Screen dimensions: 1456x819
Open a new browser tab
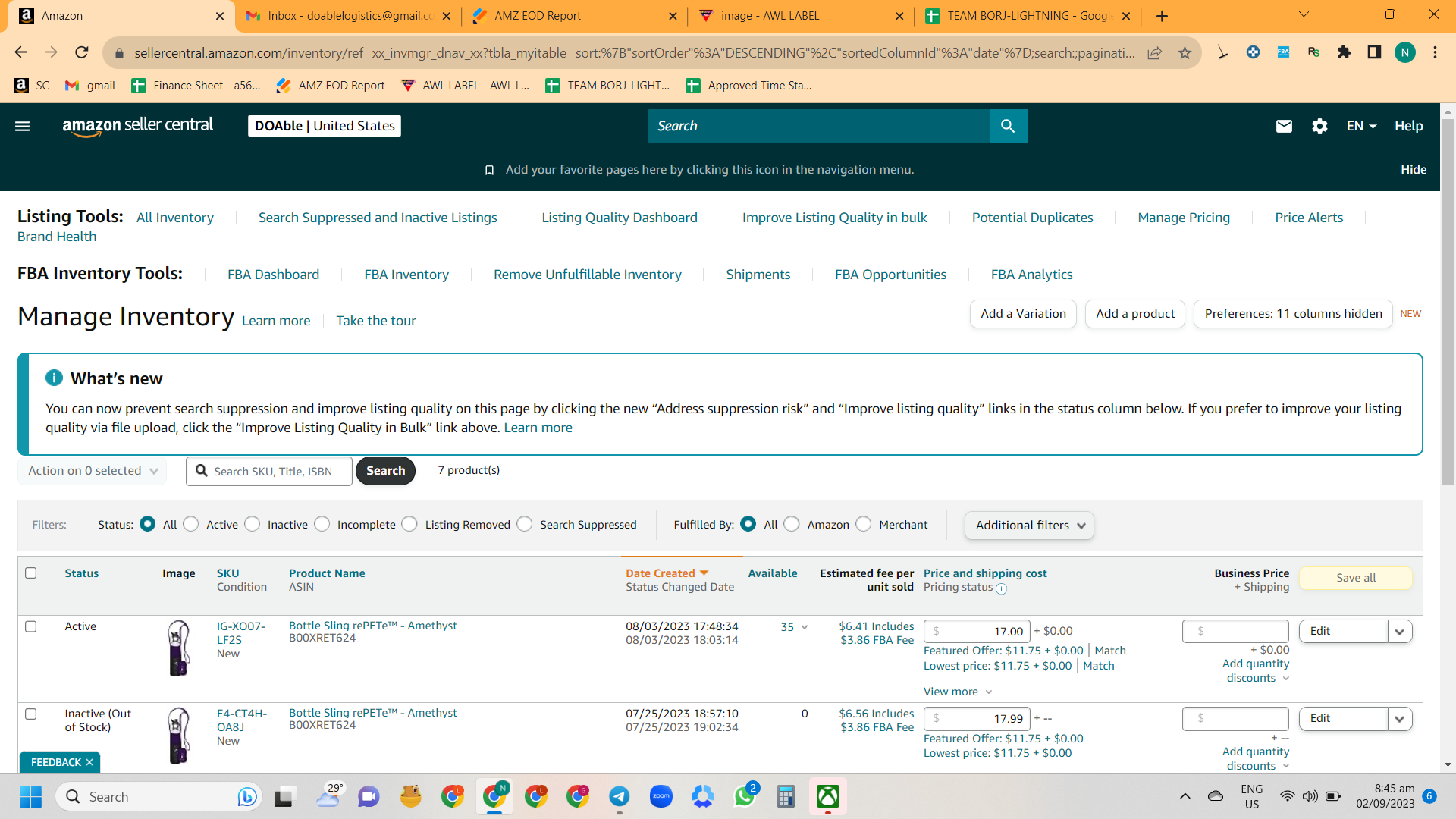[1162, 16]
